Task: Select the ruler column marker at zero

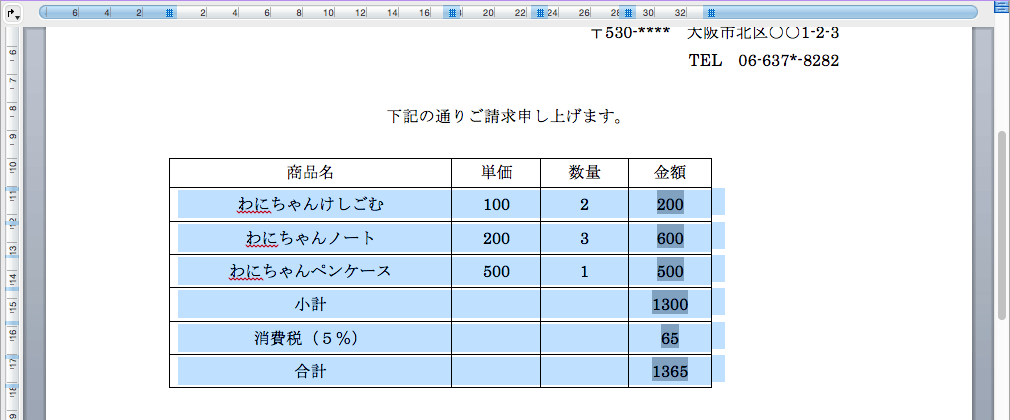Action: pyautogui.click(x=169, y=12)
